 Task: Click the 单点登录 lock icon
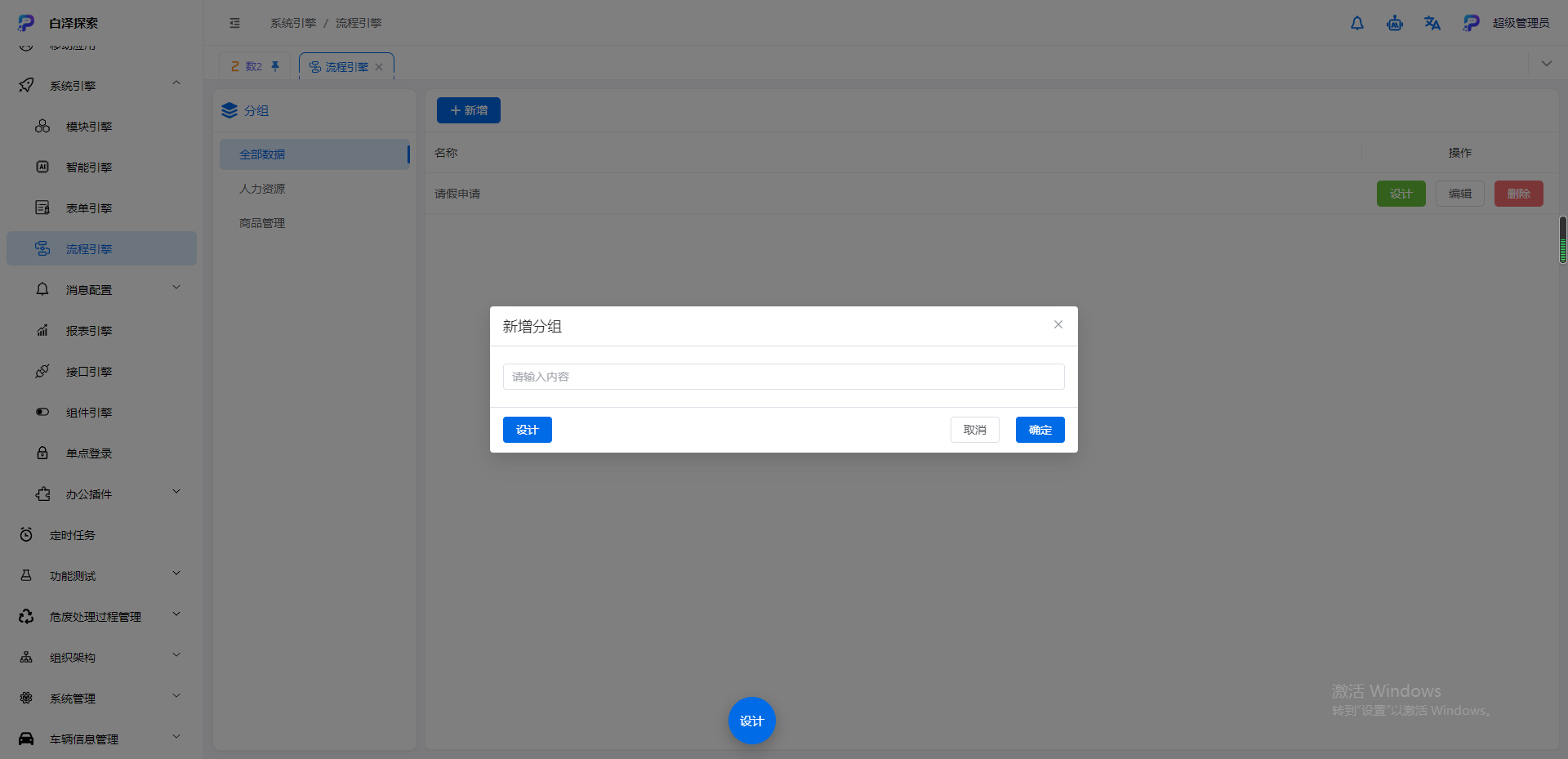click(x=42, y=453)
